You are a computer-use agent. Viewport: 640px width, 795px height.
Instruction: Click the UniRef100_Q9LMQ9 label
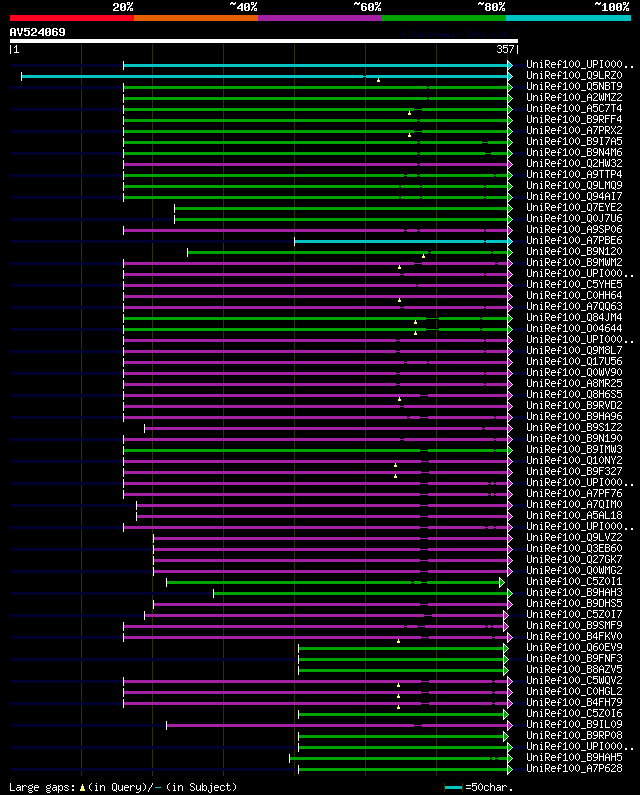(x=574, y=186)
